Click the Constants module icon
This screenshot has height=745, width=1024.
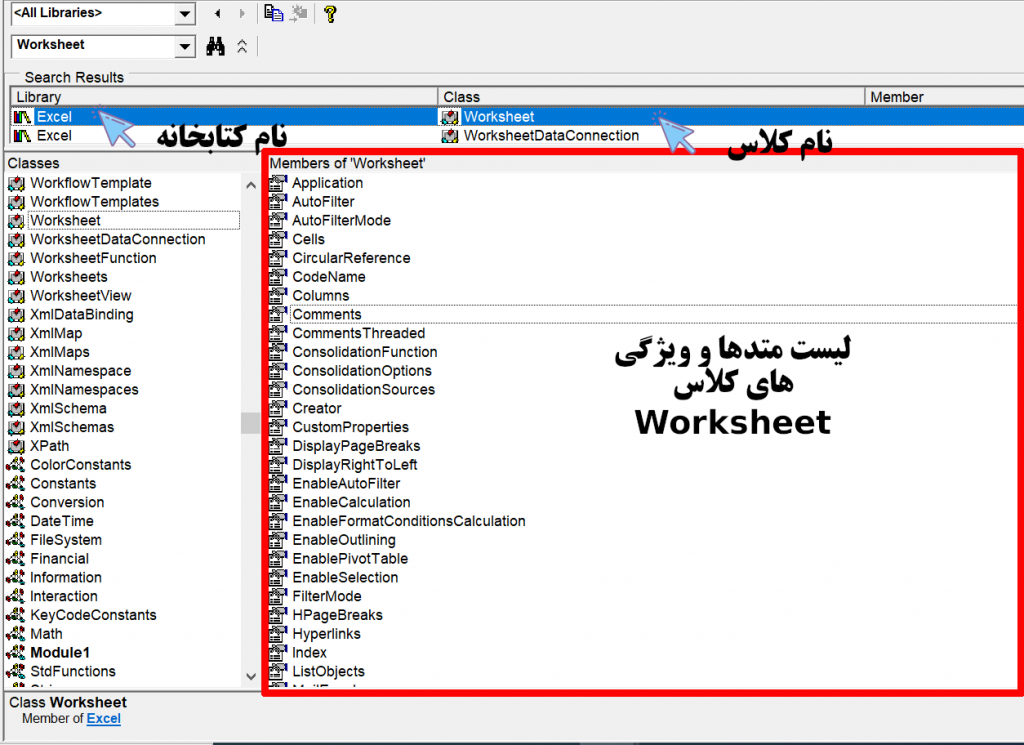tap(16, 484)
